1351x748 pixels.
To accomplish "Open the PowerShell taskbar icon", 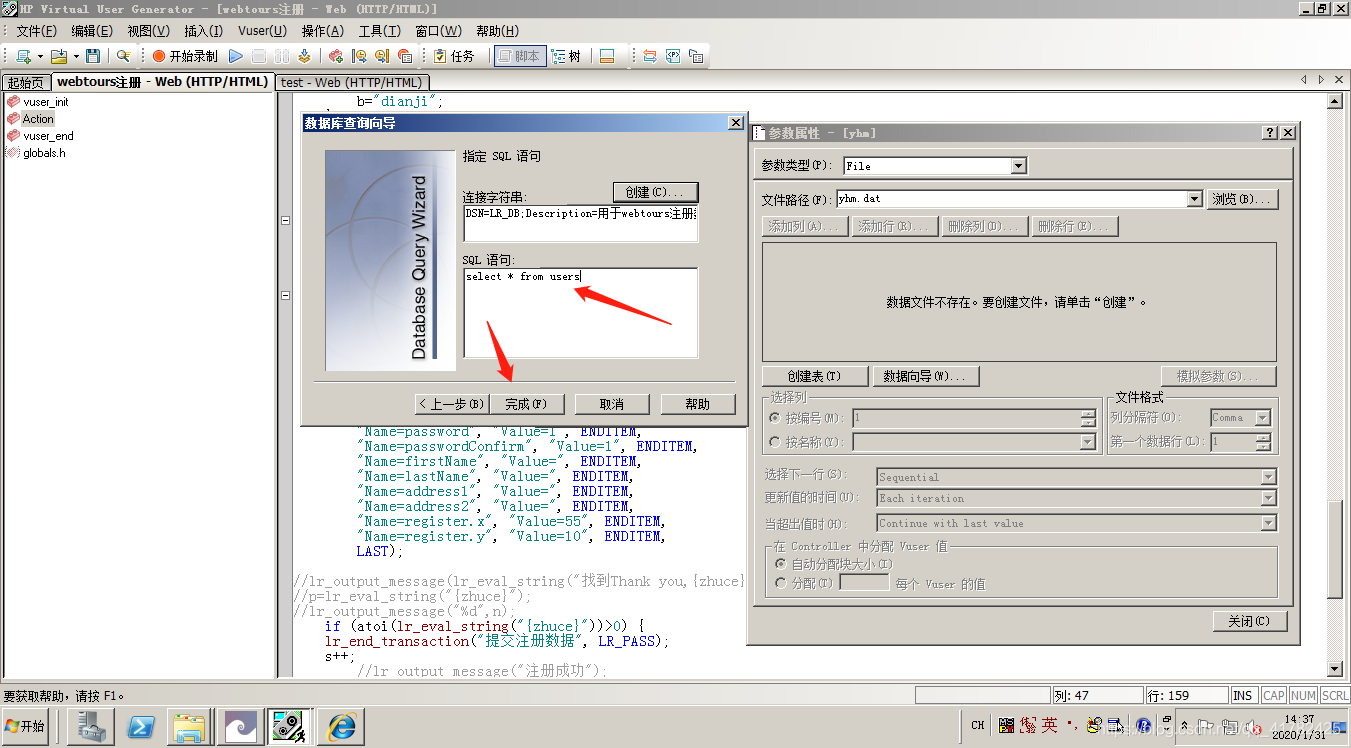I will [x=140, y=727].
